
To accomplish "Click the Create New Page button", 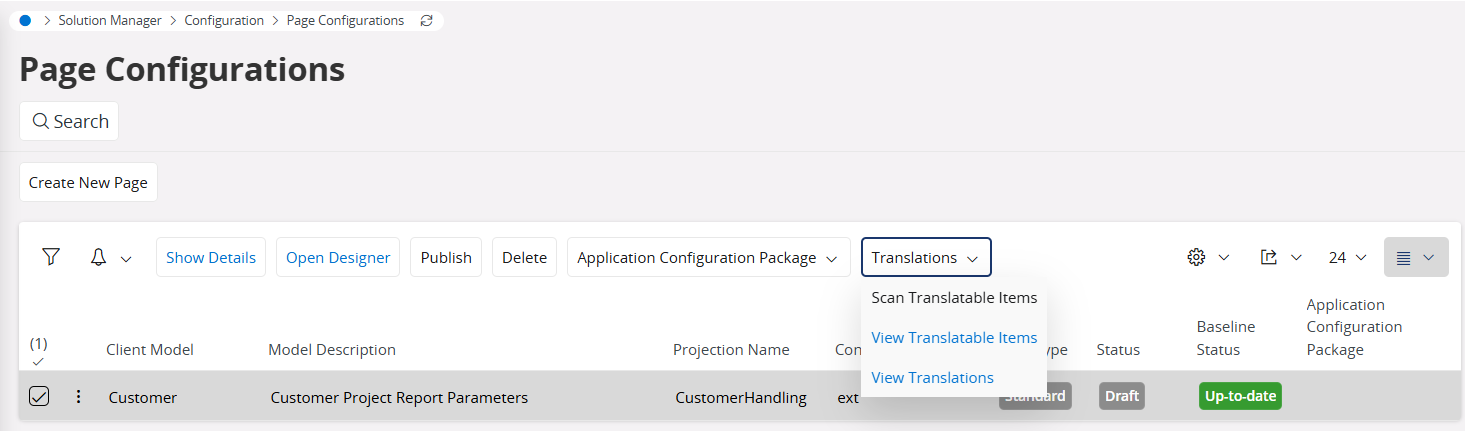I will (88, 182).
